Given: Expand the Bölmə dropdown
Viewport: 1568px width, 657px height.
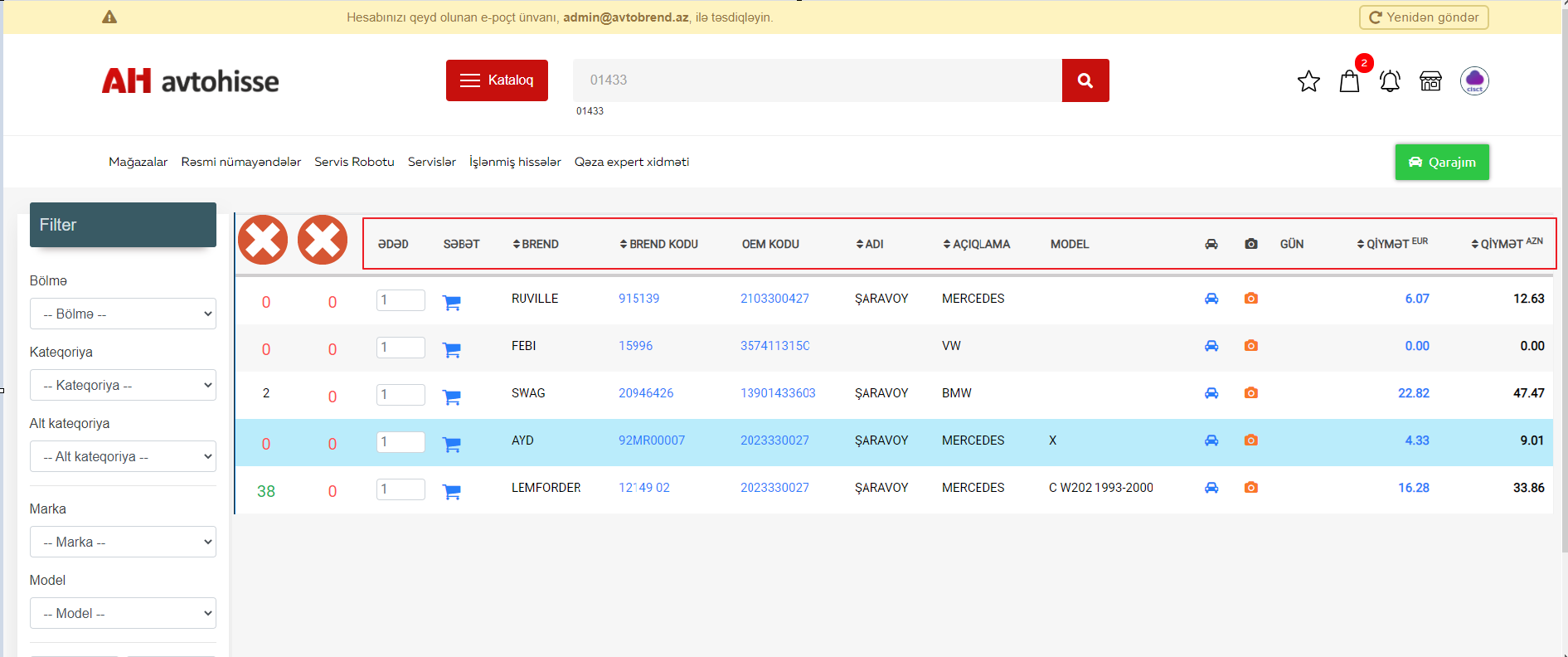Looking at the screenshot, I should [123, 314].
